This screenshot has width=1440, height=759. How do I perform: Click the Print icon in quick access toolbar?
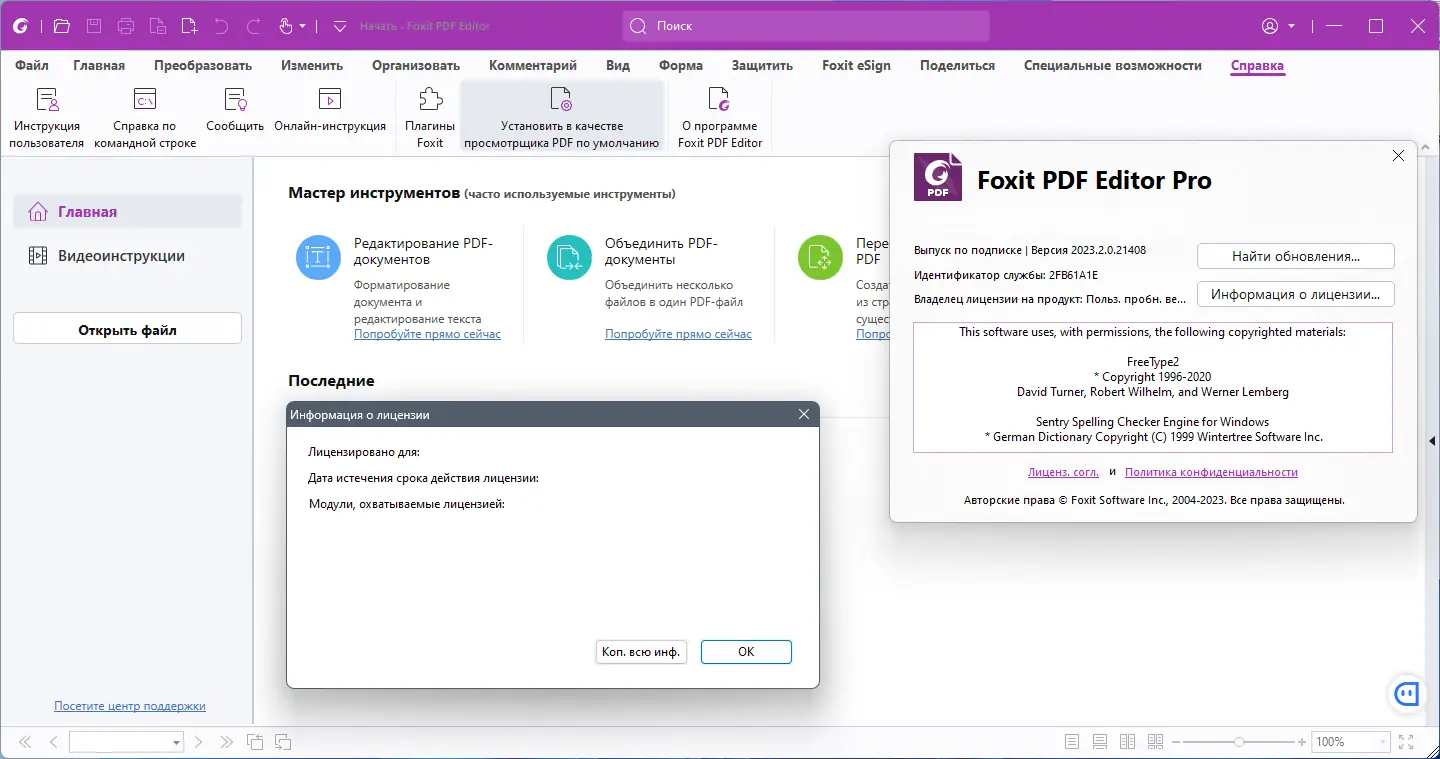click(x=125, y=26)
